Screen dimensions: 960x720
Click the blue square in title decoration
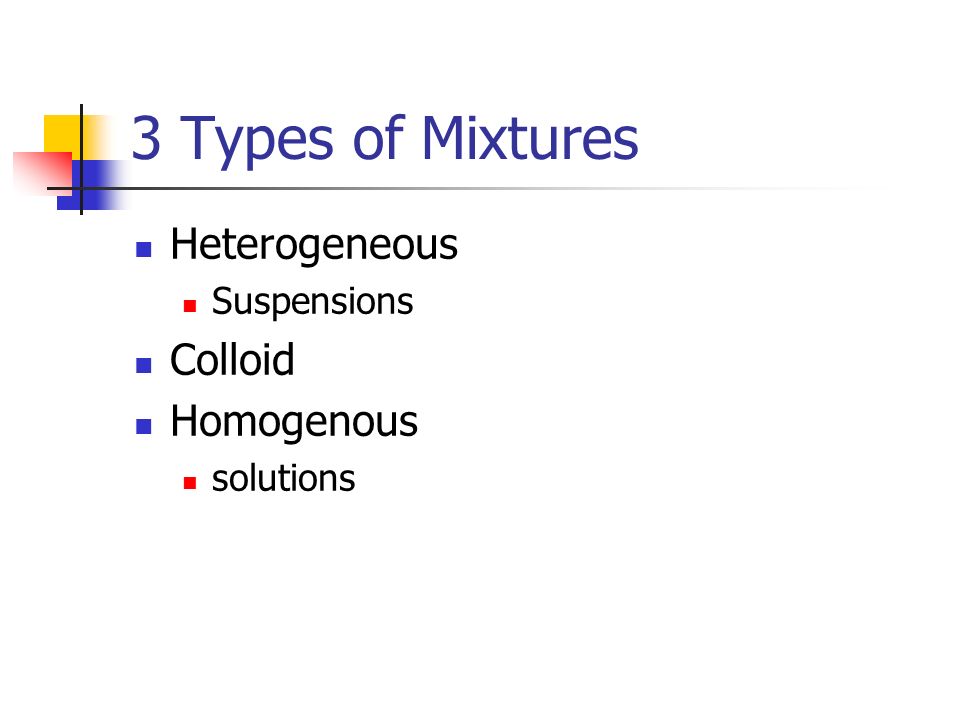click(92, 185)
